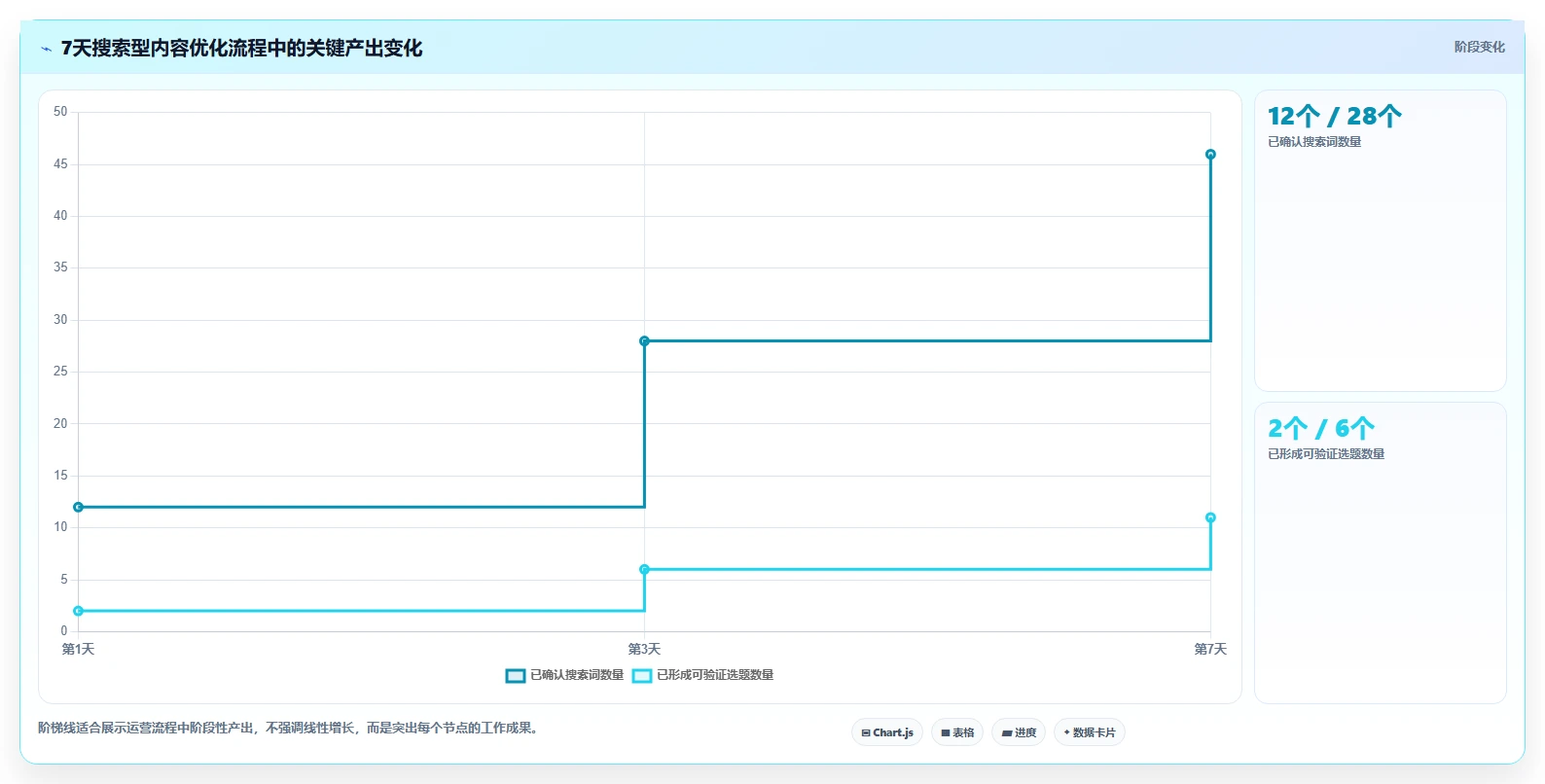Image resolution: width=1545 pixels, height=784 pixels.
Task: Click the 2个 / 6个 stat value
Action: point(1320,429)
